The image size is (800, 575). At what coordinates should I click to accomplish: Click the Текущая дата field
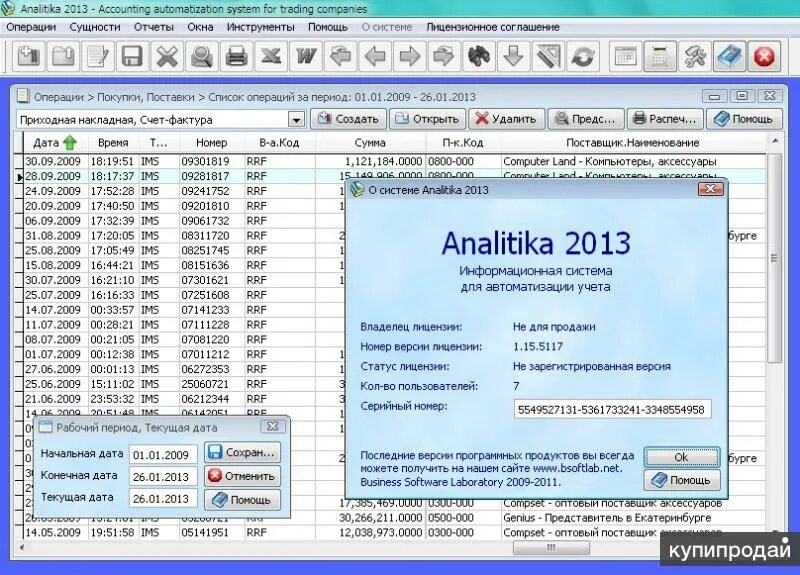163,498
